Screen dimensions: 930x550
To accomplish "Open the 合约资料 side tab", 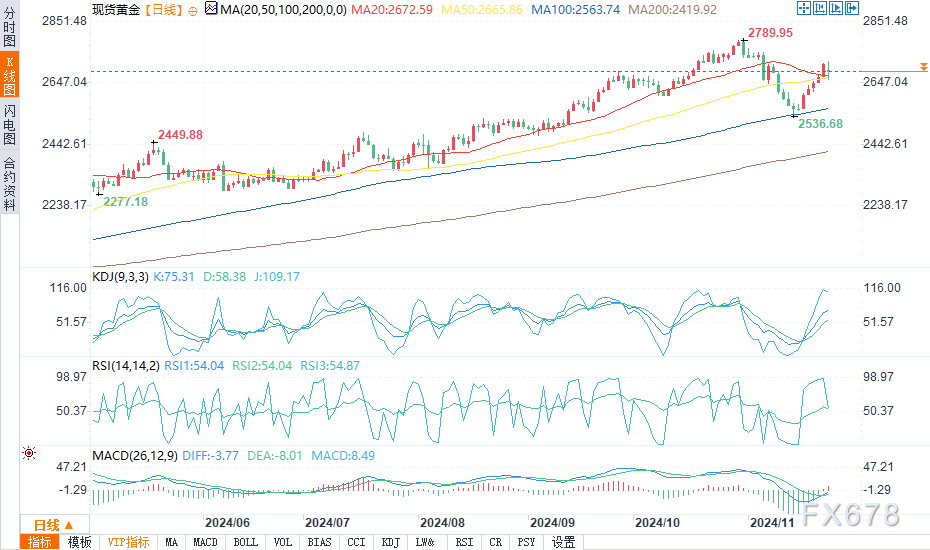I will [x=9, y=184].
